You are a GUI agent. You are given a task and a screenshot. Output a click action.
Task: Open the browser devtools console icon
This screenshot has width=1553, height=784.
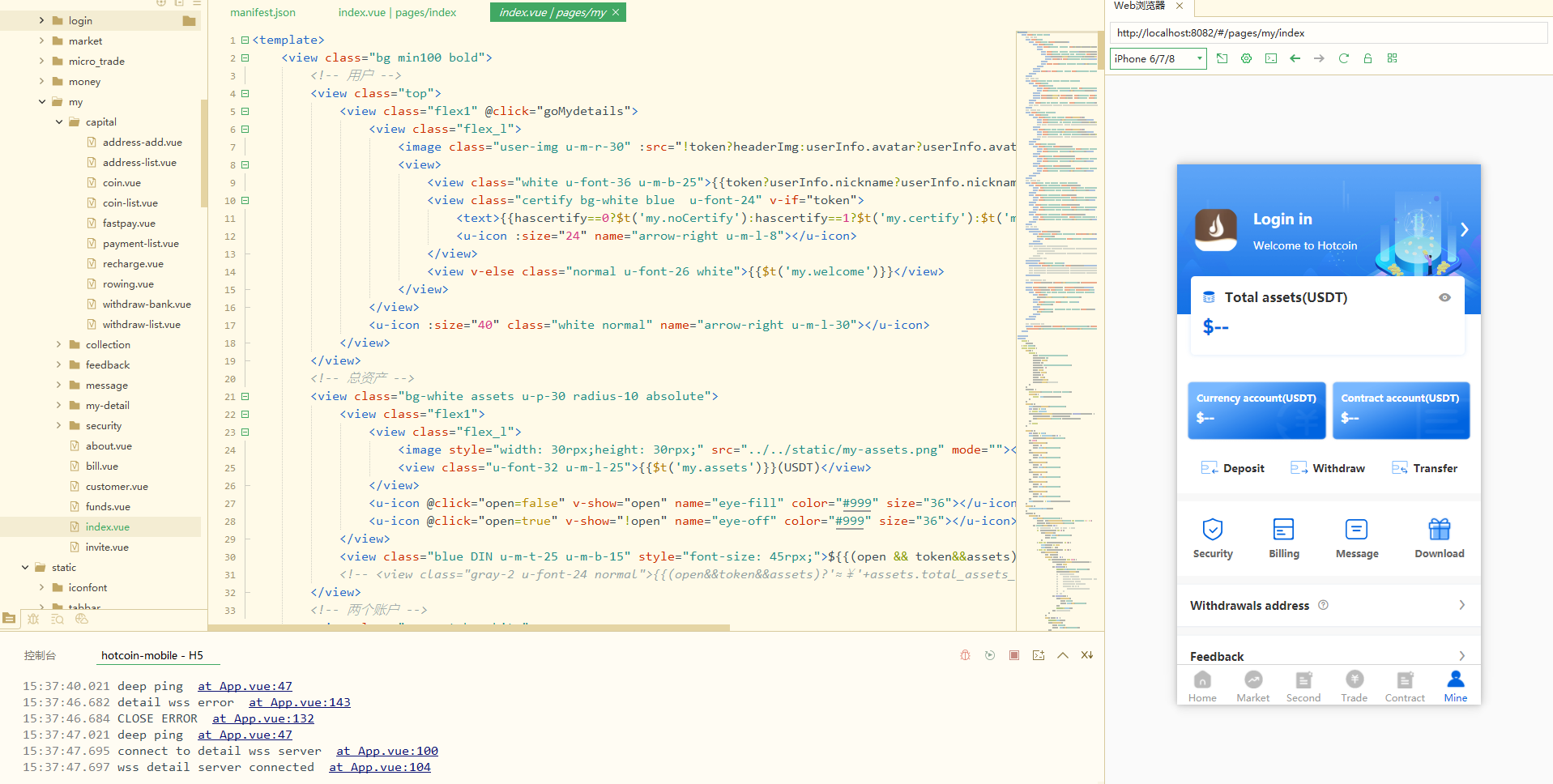point(1270,58)
